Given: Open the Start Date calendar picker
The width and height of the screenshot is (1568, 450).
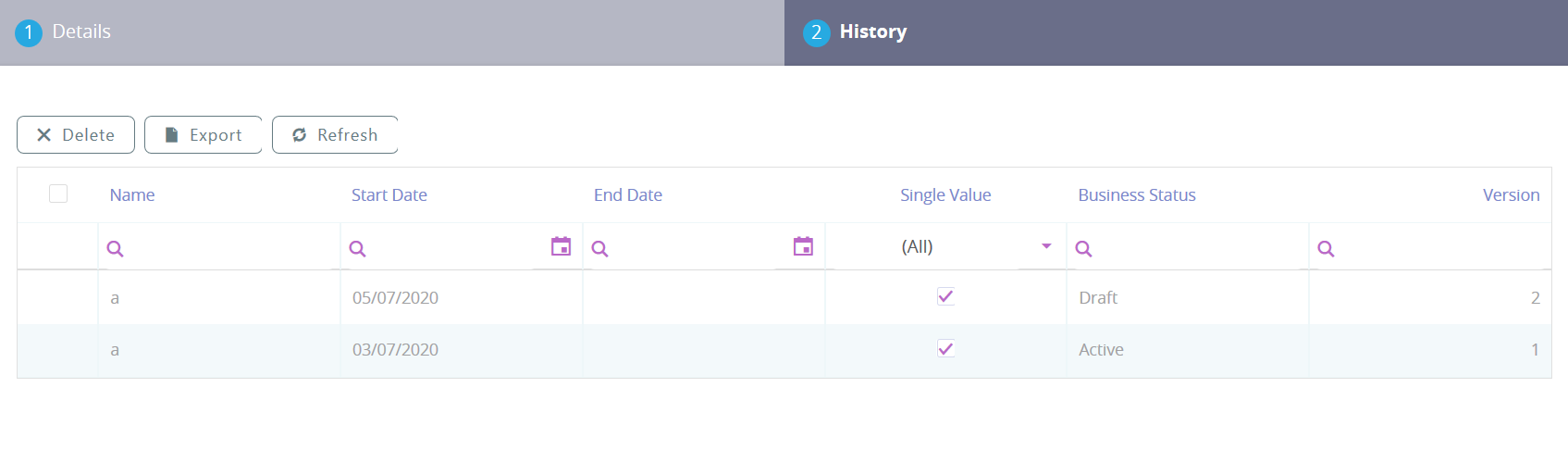Looking at the screenshot, I should pos(561,246).
